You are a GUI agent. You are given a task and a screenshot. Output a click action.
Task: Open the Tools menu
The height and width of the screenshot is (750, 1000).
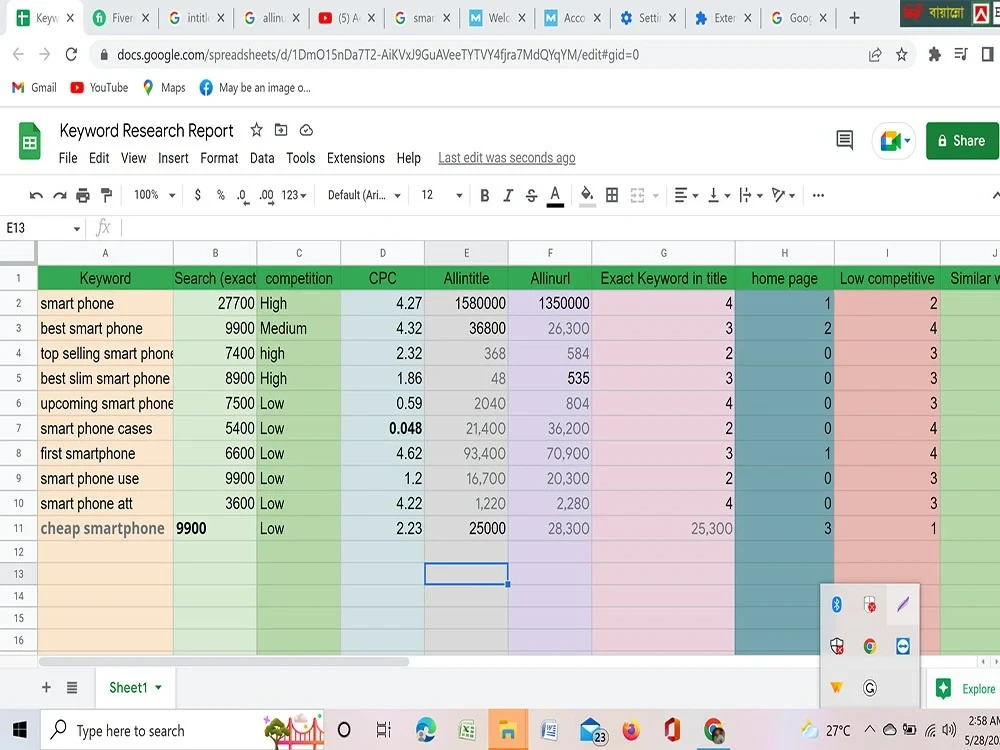(300, 158)
